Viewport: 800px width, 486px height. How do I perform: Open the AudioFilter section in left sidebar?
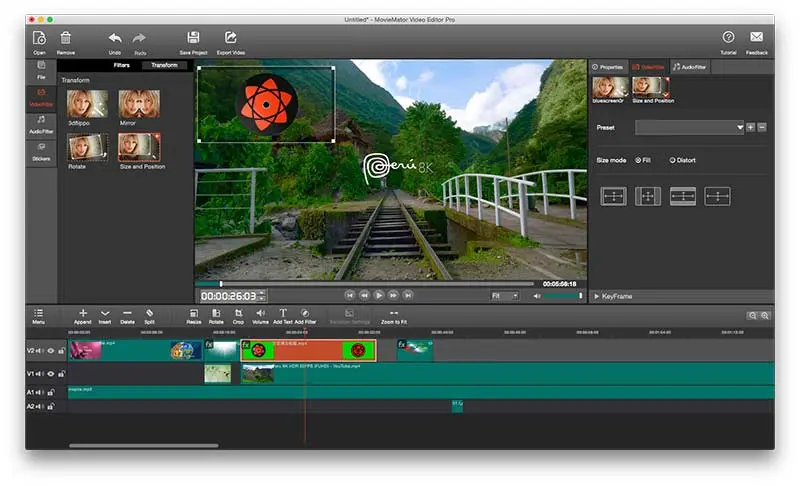point(41,124)
